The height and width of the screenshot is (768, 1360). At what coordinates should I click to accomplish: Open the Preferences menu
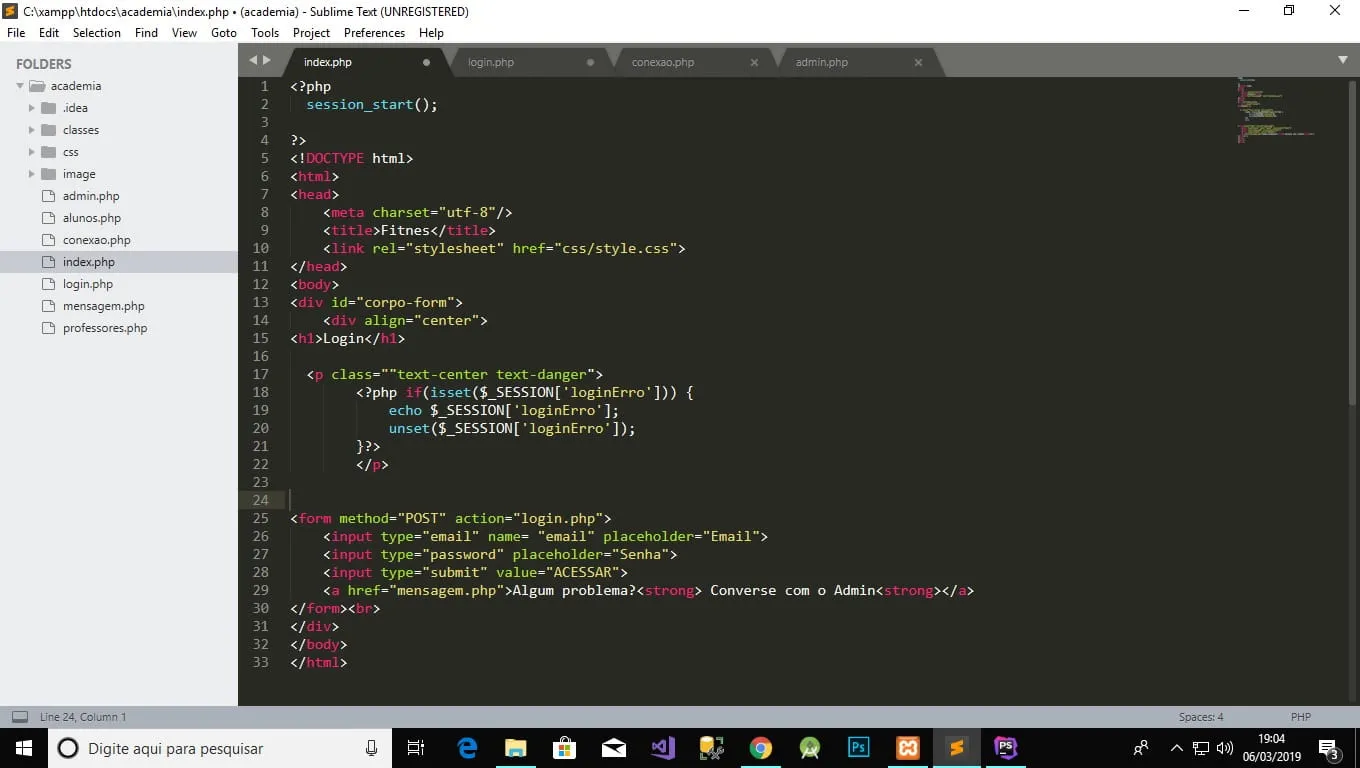tap(374, 33)
